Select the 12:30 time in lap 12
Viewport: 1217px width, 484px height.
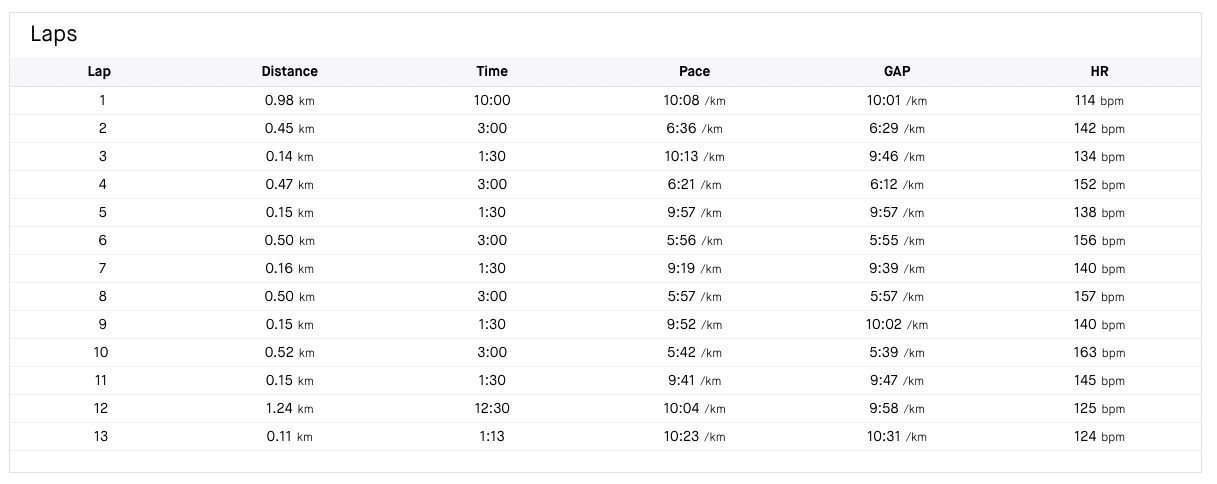click(492, 409)
